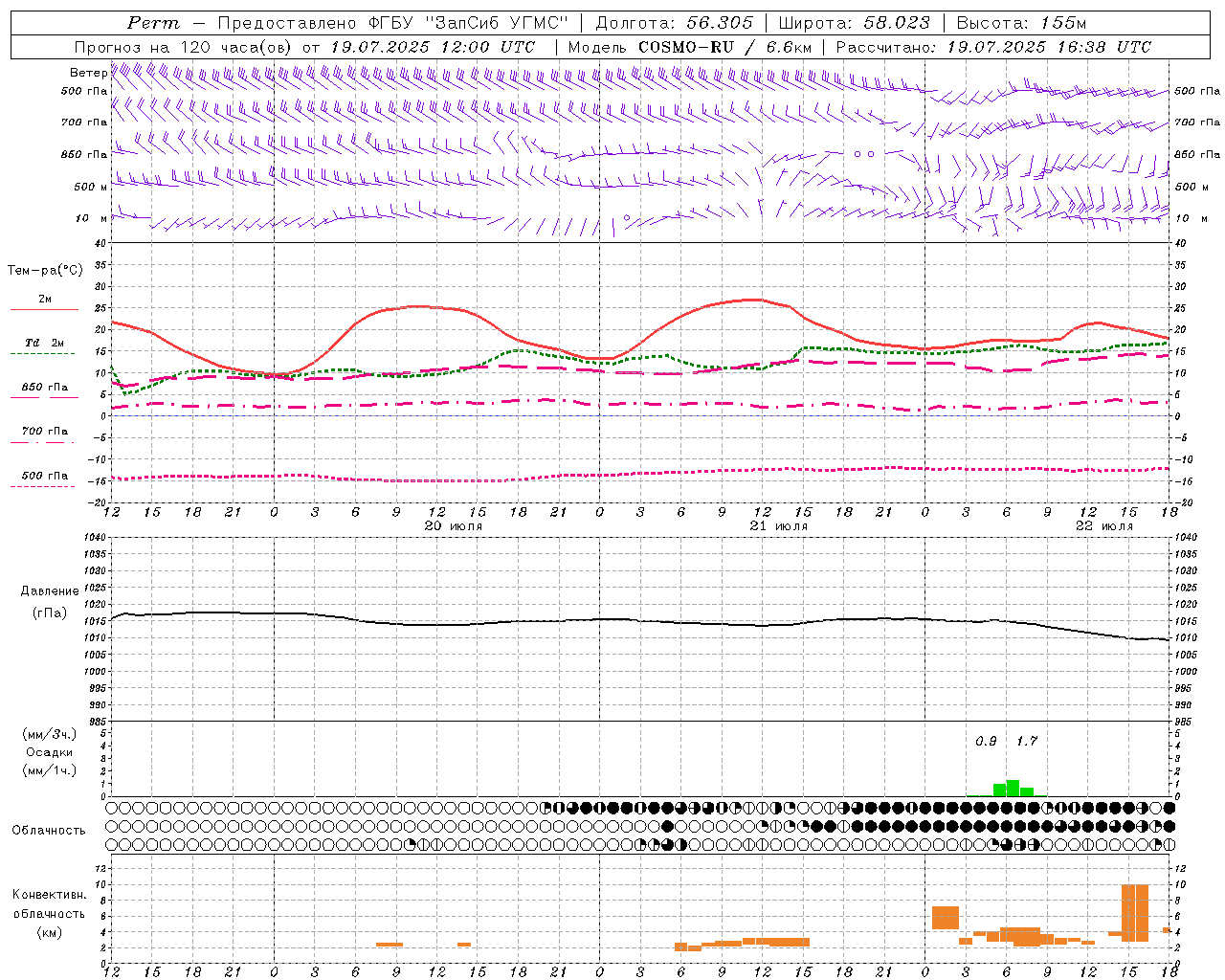Click the '21 июля' date label
Viewport: 1225px width, 980px height.
(778, 526)
